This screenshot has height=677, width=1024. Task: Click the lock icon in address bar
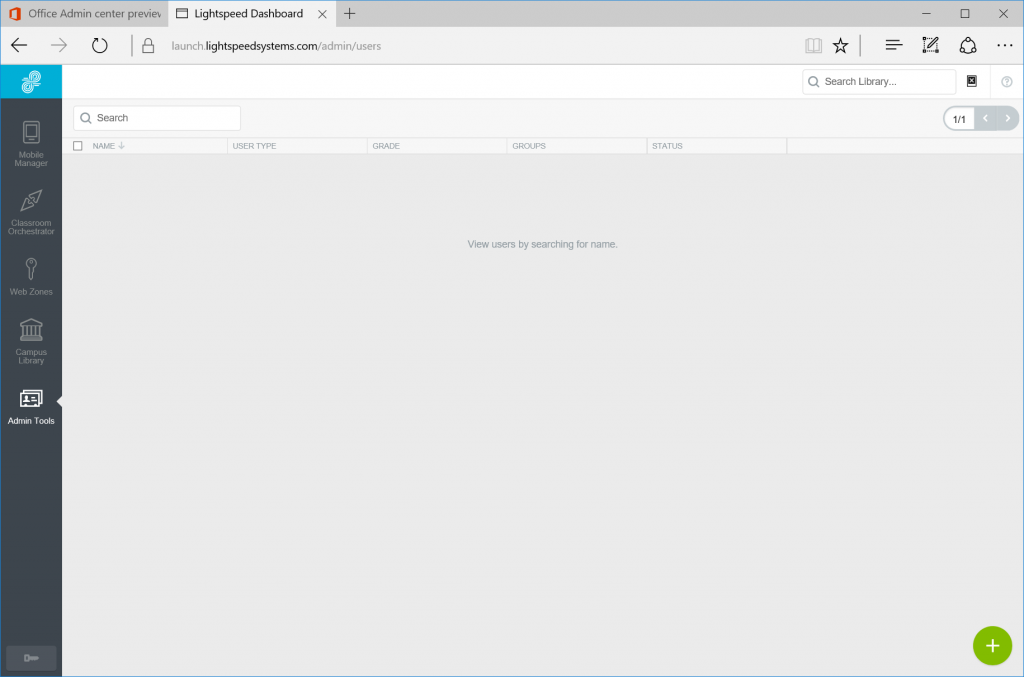click(x=148, y=46)
